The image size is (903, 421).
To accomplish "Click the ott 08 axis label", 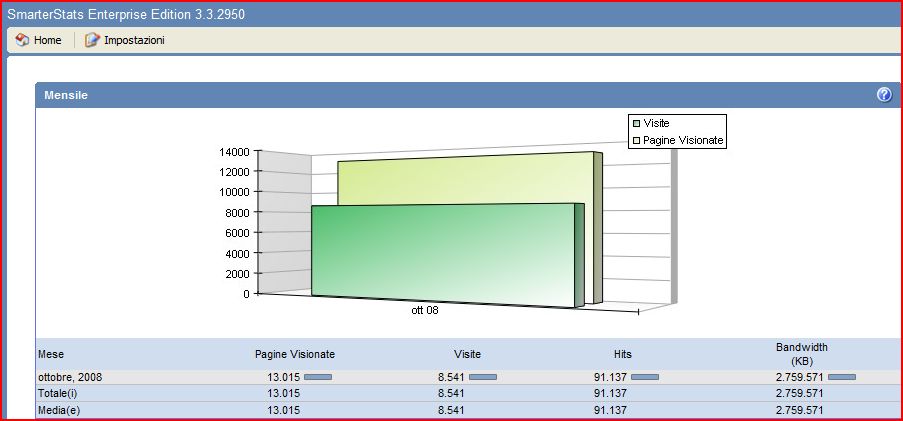I will click(425, 310).
